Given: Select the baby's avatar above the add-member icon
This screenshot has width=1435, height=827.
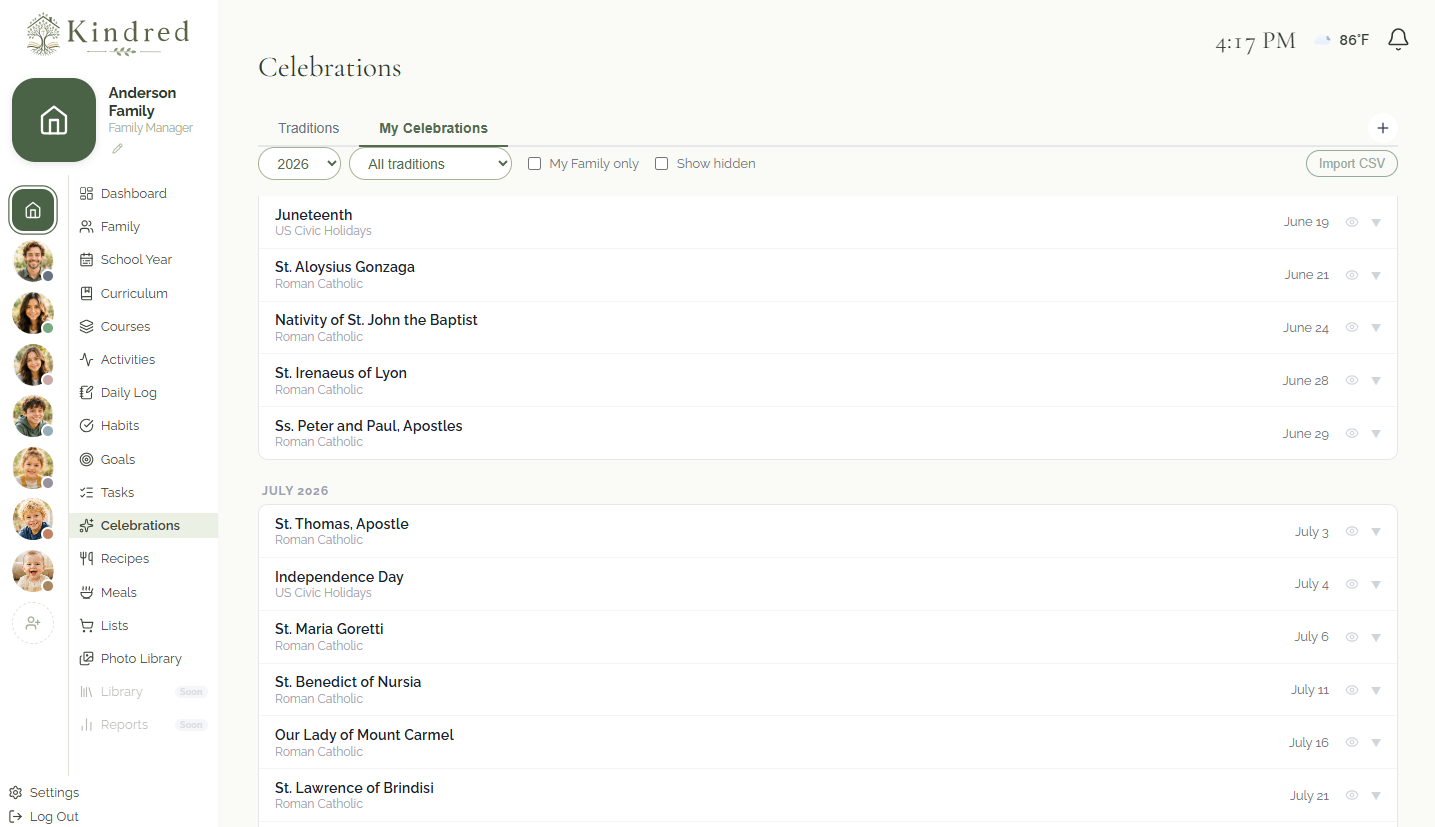Looking at the screenshot, I should 33,571.
